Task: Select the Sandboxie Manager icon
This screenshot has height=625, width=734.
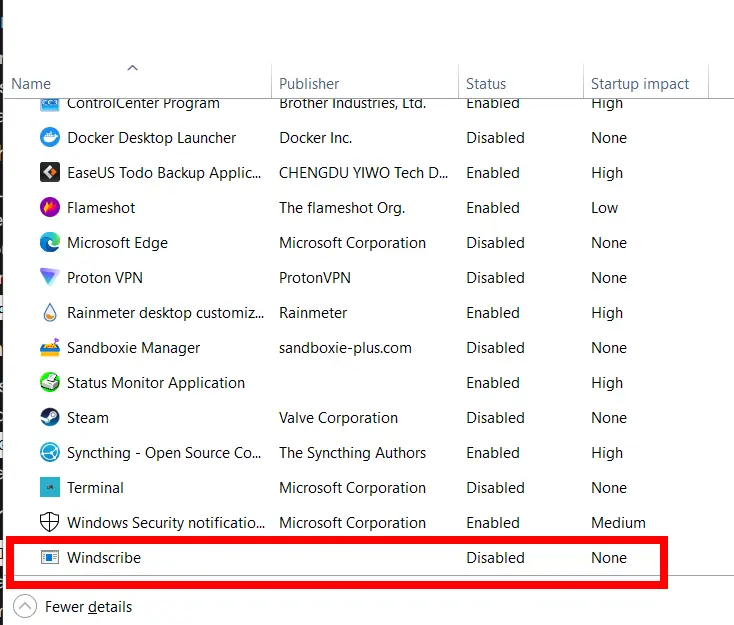Action: click(x=49, y=348)
